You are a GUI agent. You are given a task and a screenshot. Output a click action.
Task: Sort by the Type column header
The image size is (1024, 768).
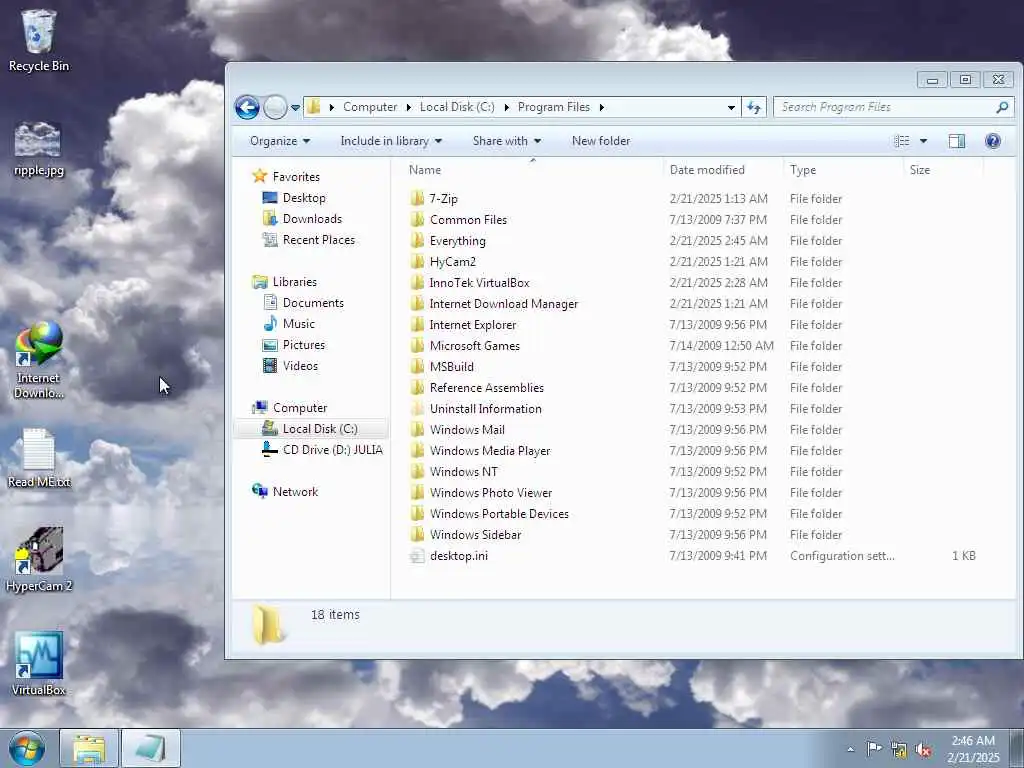pyautogui.click(x=842, y=170)
